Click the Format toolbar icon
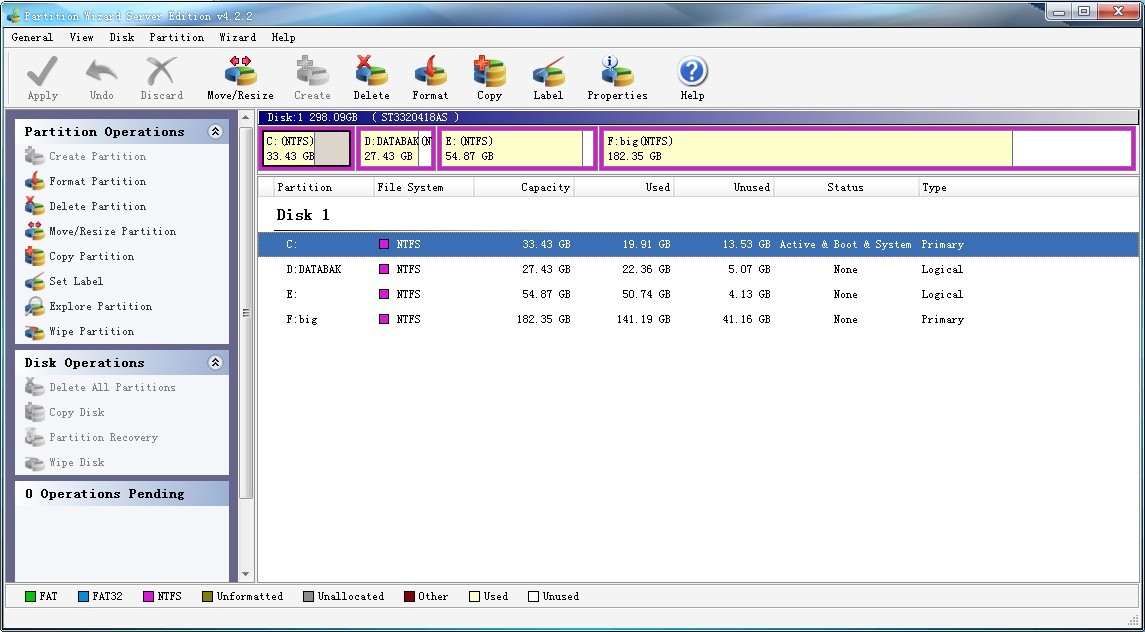The height and width of the screenshot is (632, 1145). click(x=430, y=72)
